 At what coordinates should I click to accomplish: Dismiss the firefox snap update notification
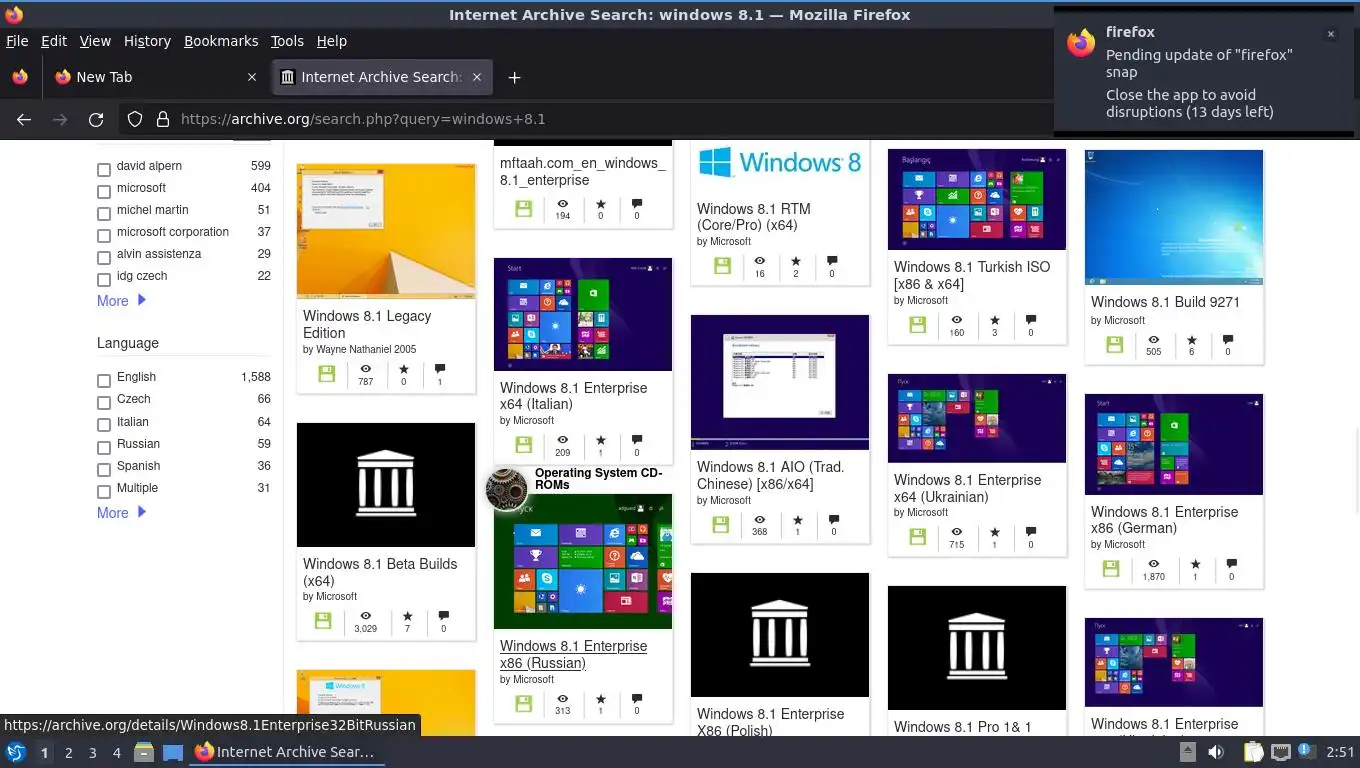(x=1330, y=34)
